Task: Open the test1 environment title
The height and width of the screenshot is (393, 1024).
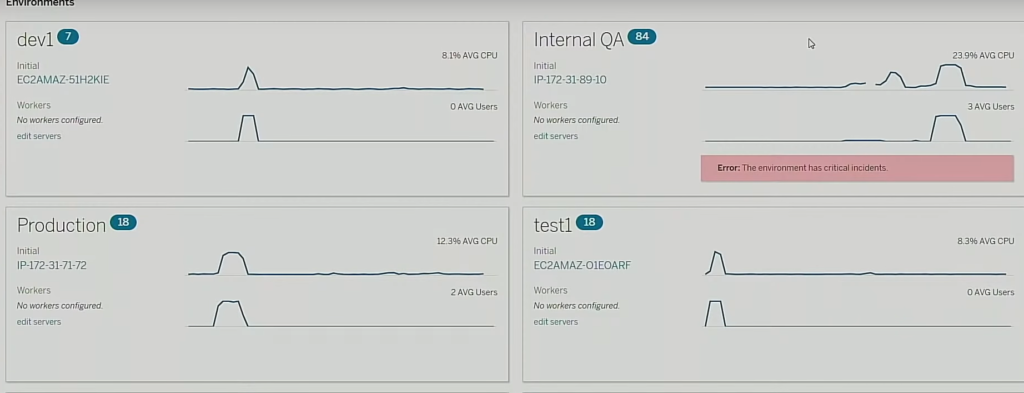Action: tap(552, 225)
